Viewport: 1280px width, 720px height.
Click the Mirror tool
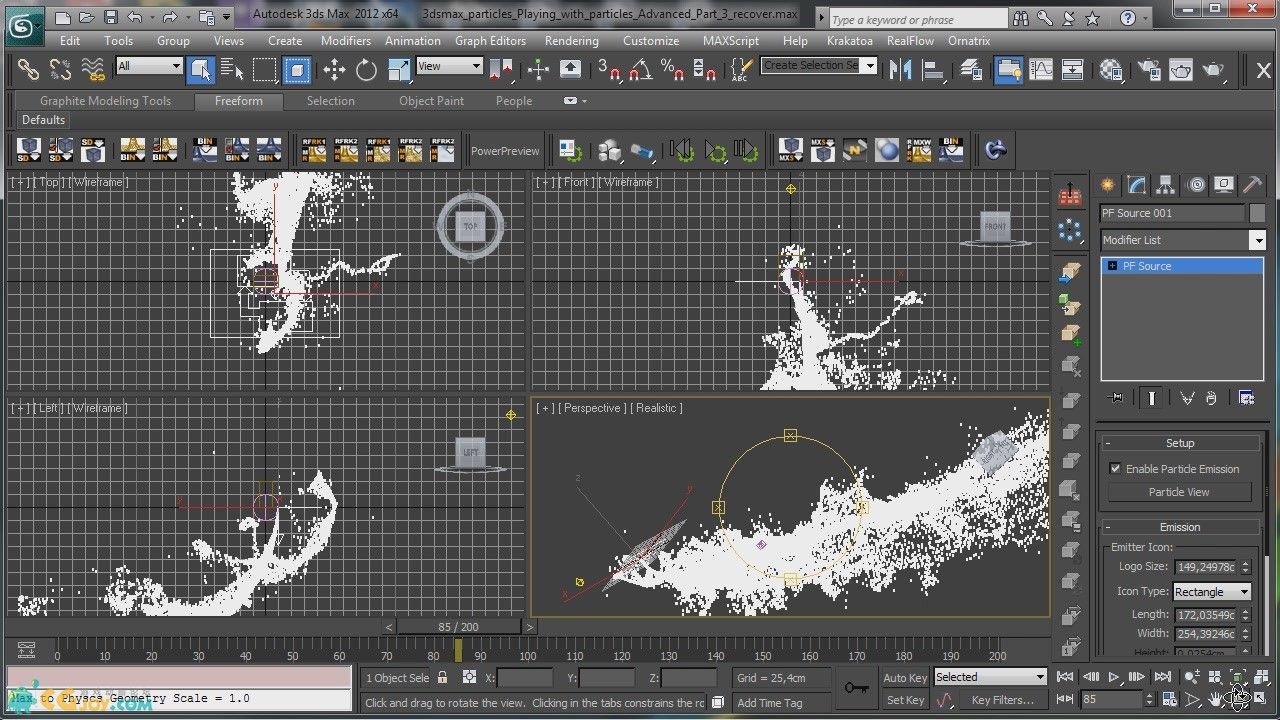pos(901,69)
